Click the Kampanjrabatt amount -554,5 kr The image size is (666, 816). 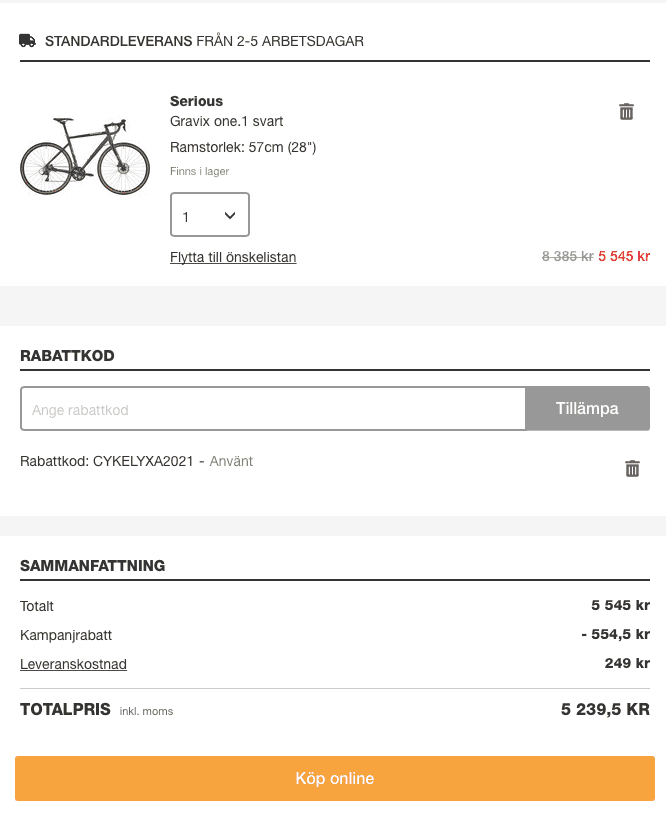(615, 634)
